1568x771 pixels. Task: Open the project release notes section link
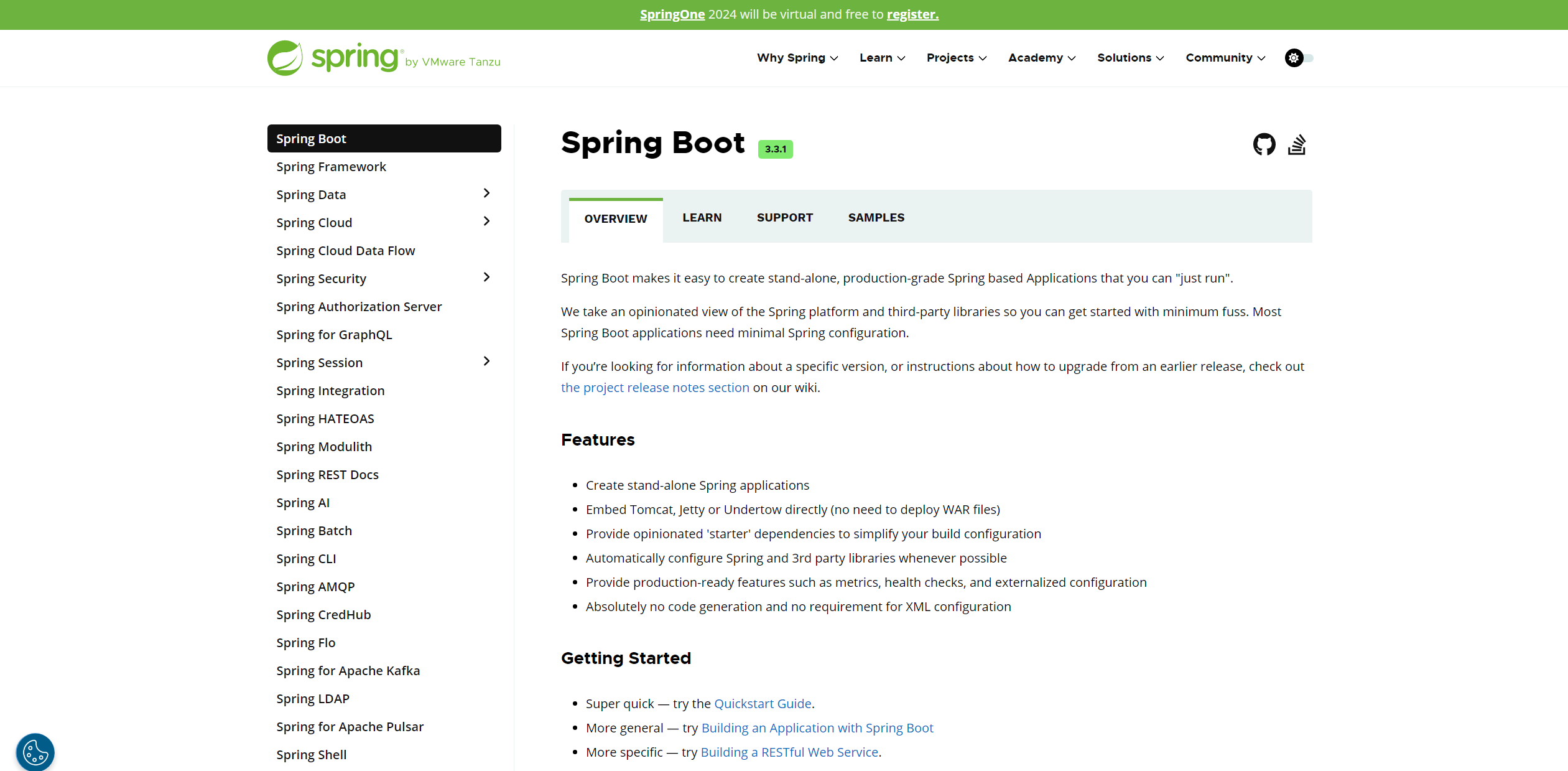[x=655, y=388]
